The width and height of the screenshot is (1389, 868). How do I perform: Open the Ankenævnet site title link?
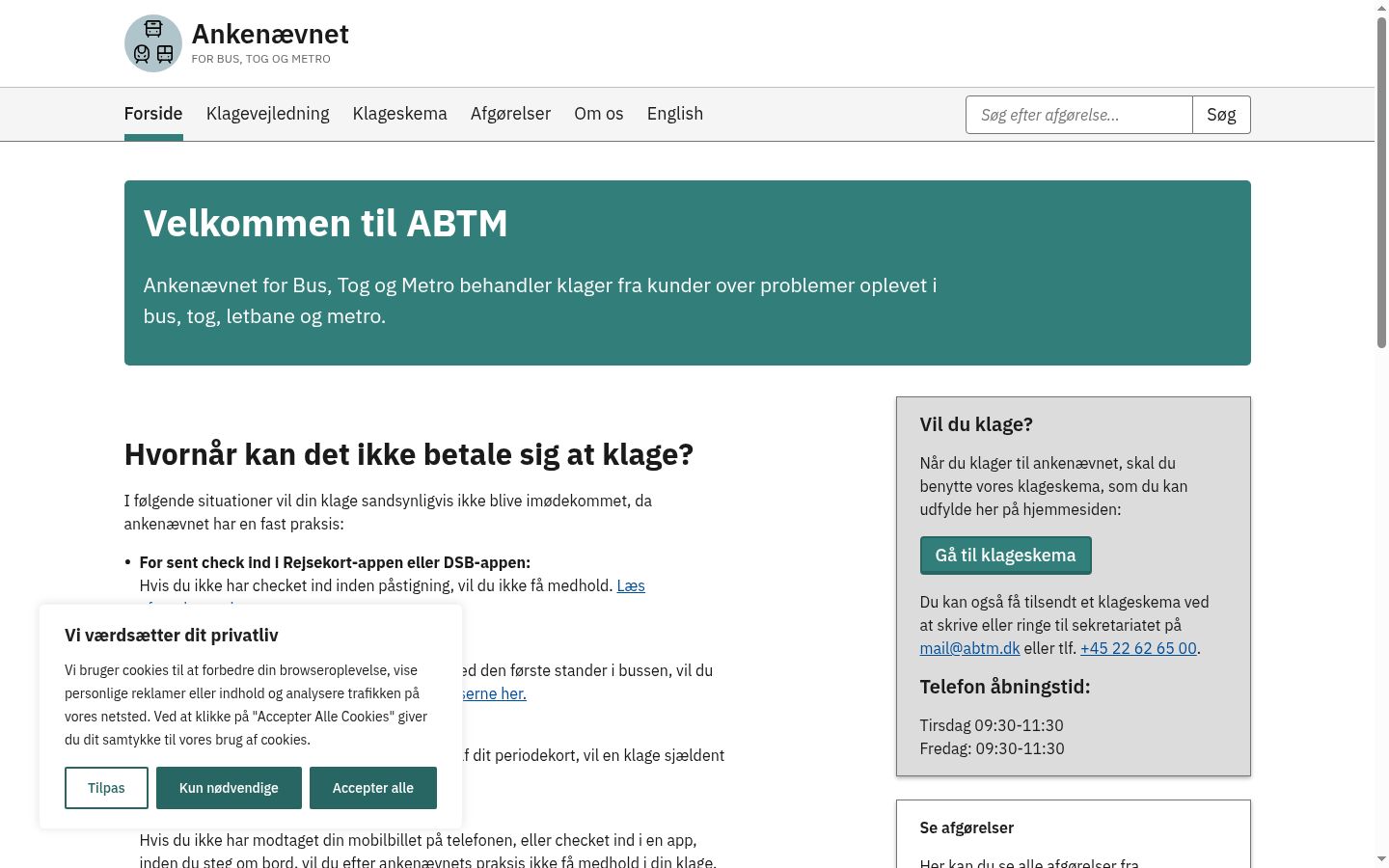tap(270, 34)
